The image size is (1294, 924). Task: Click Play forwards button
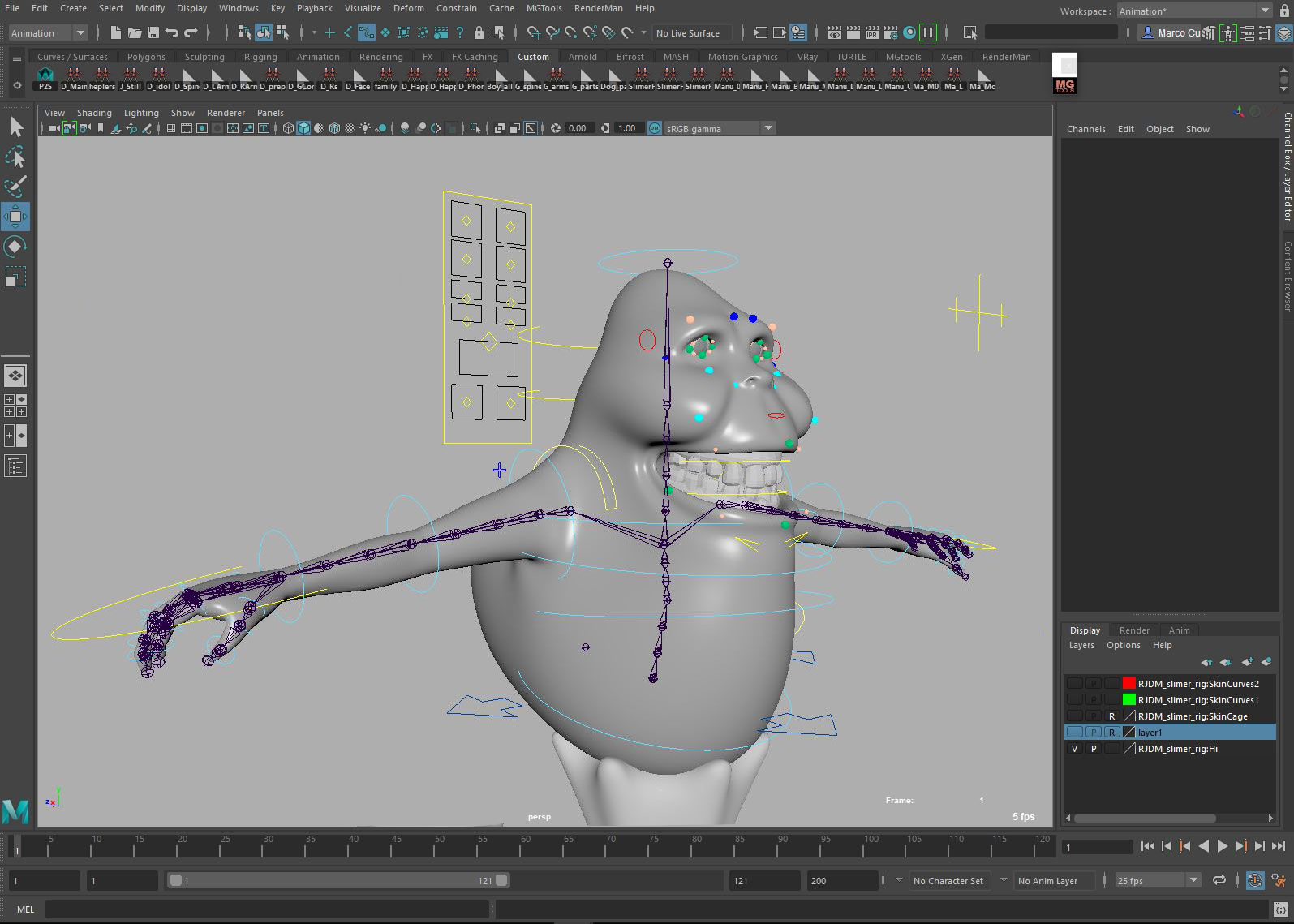coord(1222,846)
